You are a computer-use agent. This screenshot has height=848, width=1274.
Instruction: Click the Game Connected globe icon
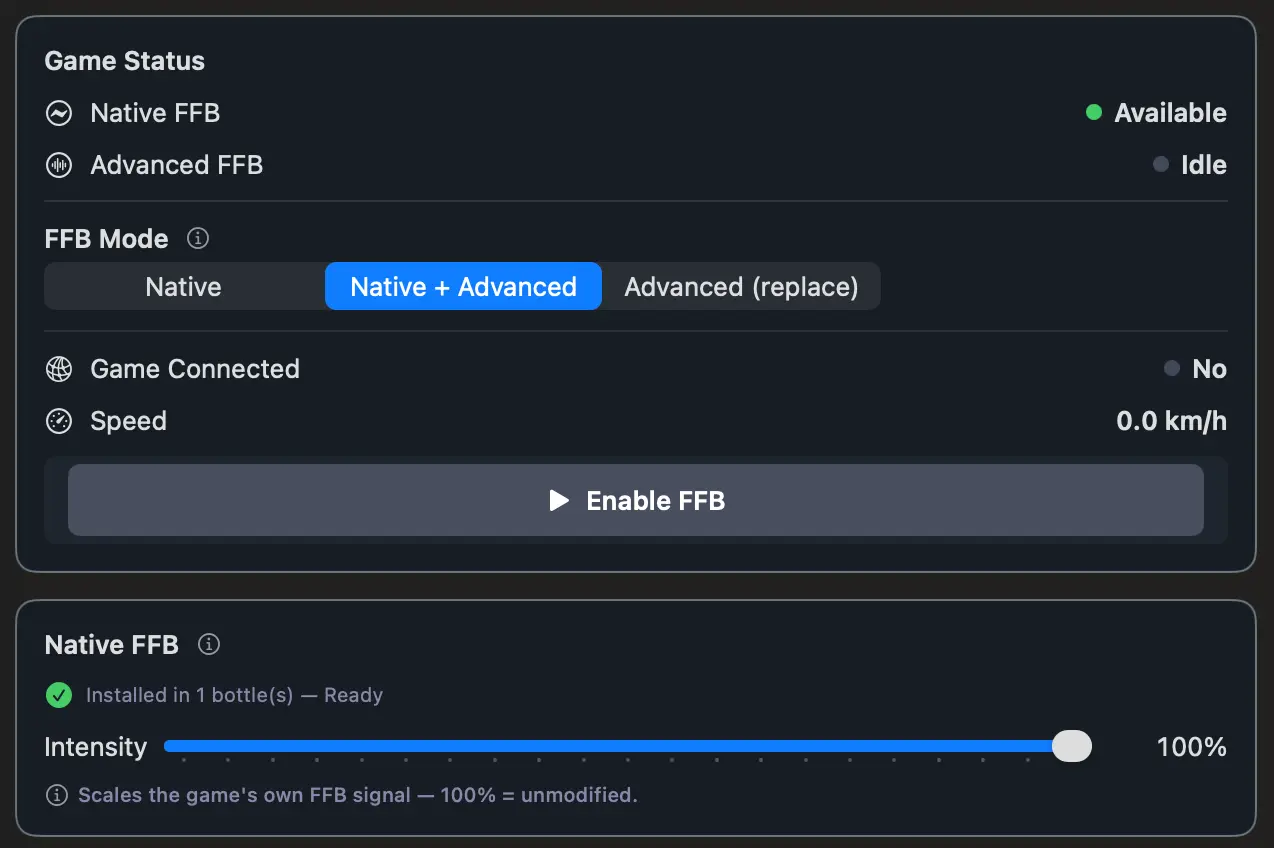point(58,369)
